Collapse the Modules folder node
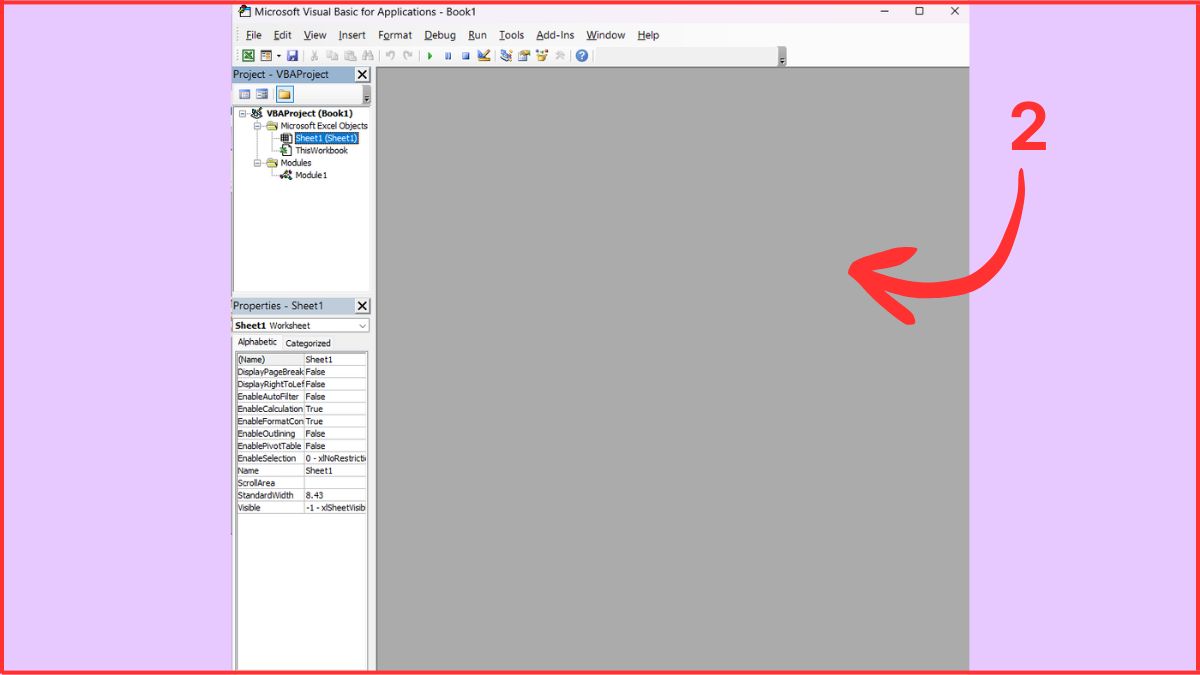This screenshot has width=1200, height=675. (257, 163)
